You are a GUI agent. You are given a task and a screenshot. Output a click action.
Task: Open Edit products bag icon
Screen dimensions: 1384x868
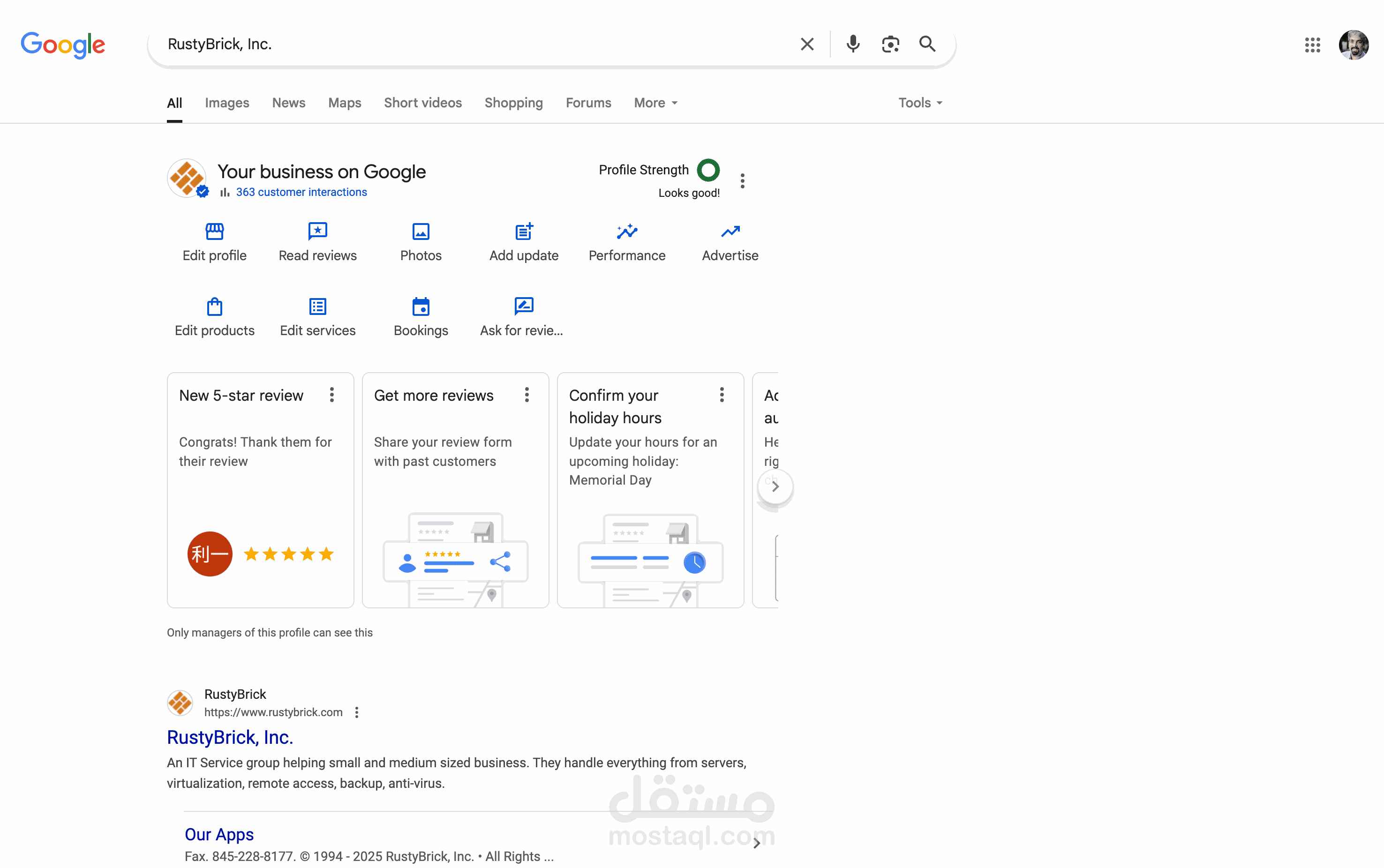click(x=215, y=307)
